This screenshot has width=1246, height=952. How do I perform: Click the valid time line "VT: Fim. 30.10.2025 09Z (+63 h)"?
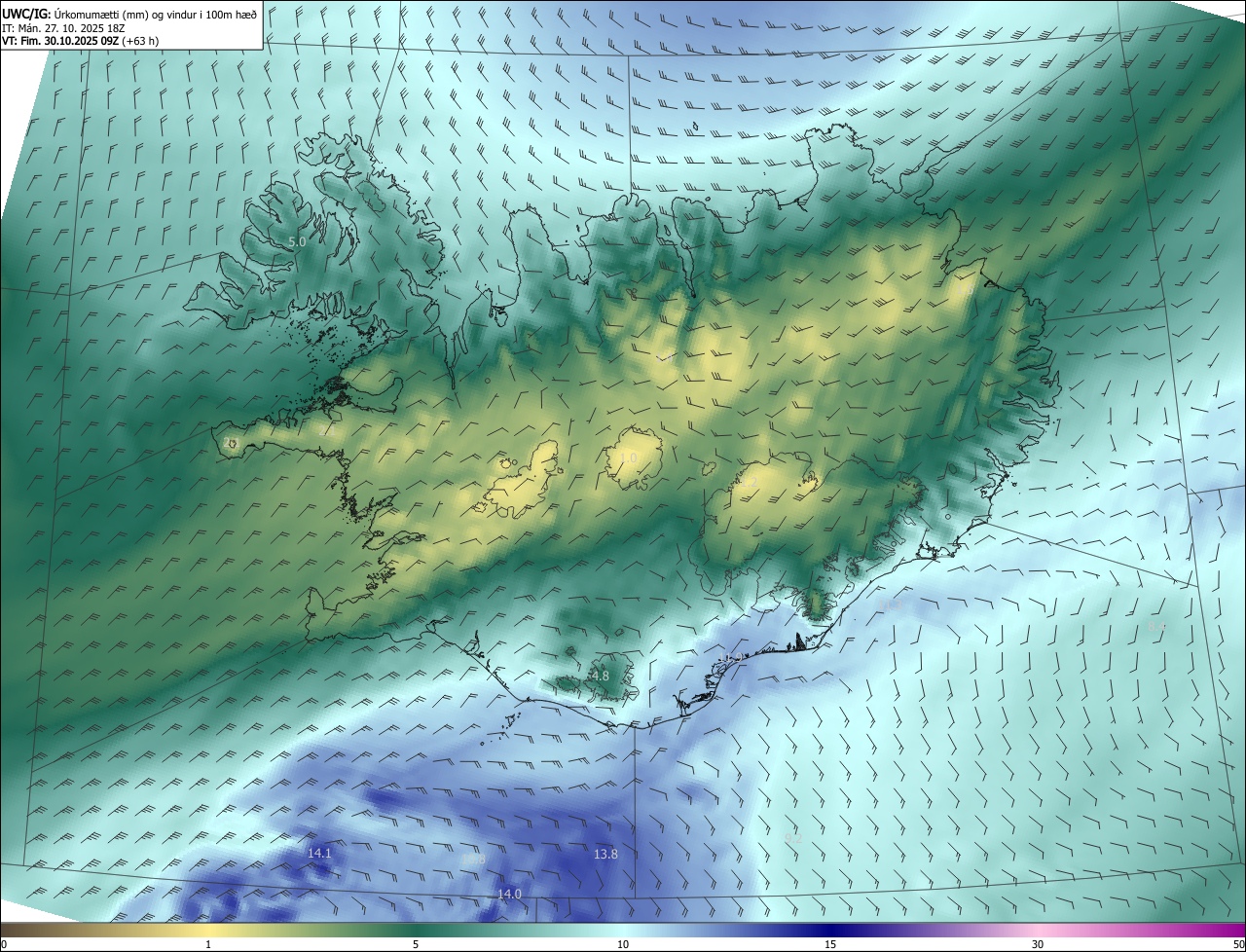click(x=81, y=42)
